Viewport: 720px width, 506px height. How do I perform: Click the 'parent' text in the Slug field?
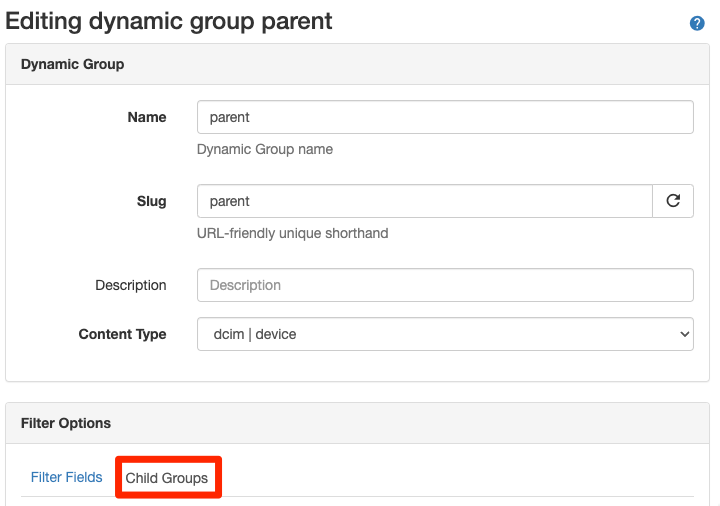(x=229, y=201)
